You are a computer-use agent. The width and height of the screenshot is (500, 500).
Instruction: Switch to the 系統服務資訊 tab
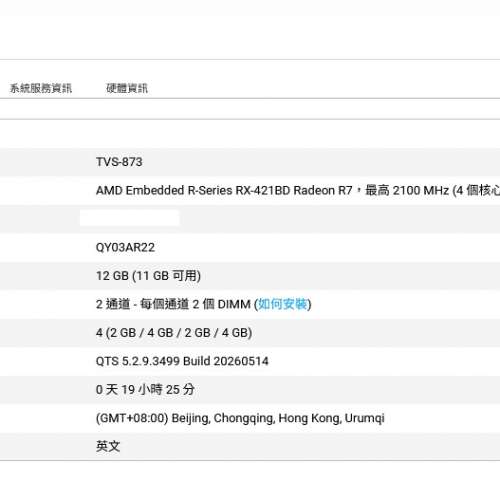click(41, 88)
